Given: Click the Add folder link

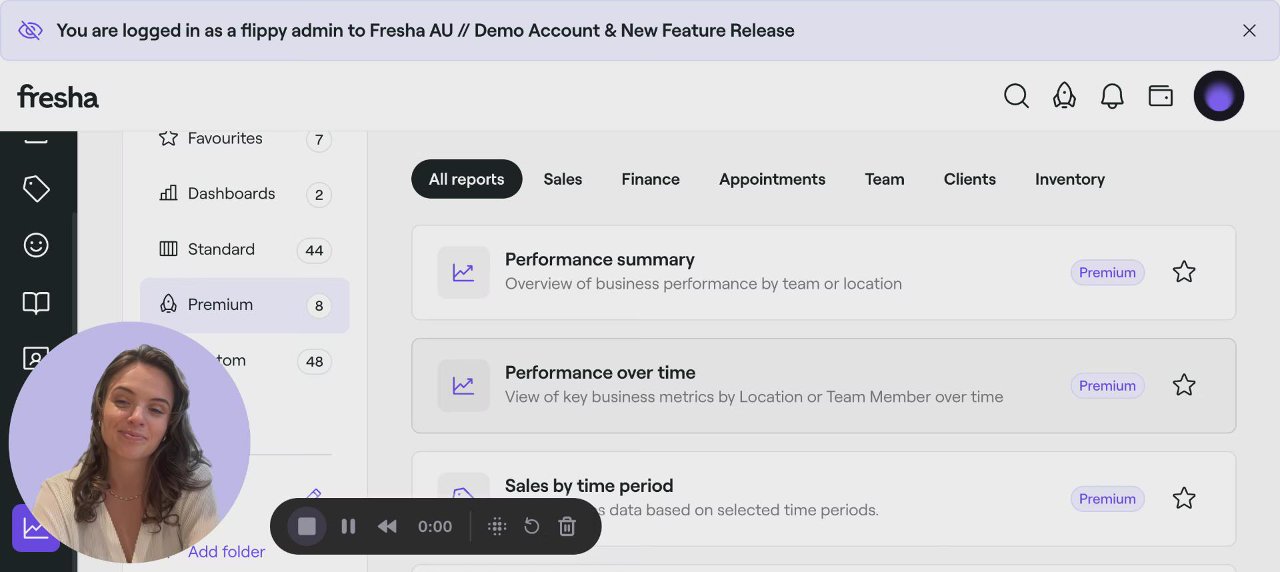Looking at the screenshot, I should [227, 552].
